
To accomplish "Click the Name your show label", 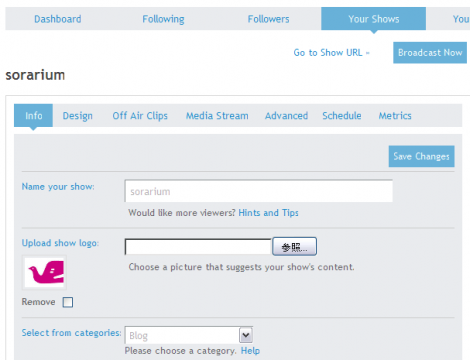I will pos(58,187).
